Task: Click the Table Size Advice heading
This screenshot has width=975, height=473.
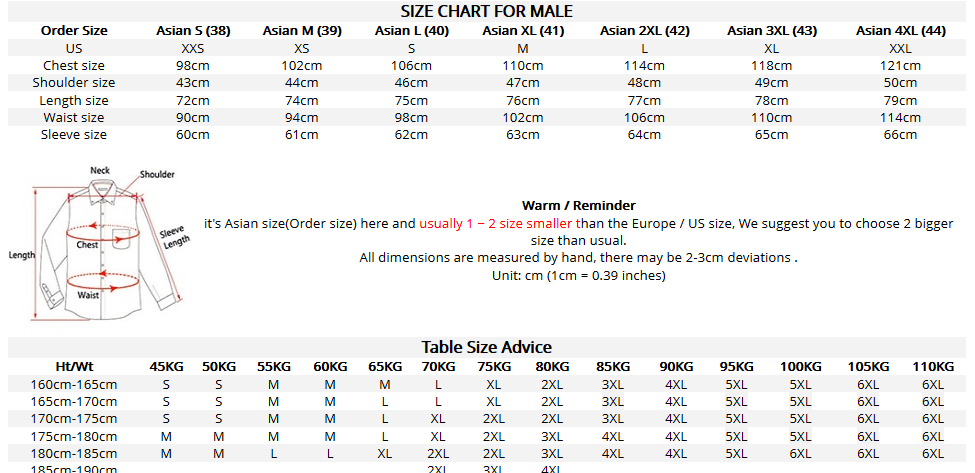Action: click(487, 346)
